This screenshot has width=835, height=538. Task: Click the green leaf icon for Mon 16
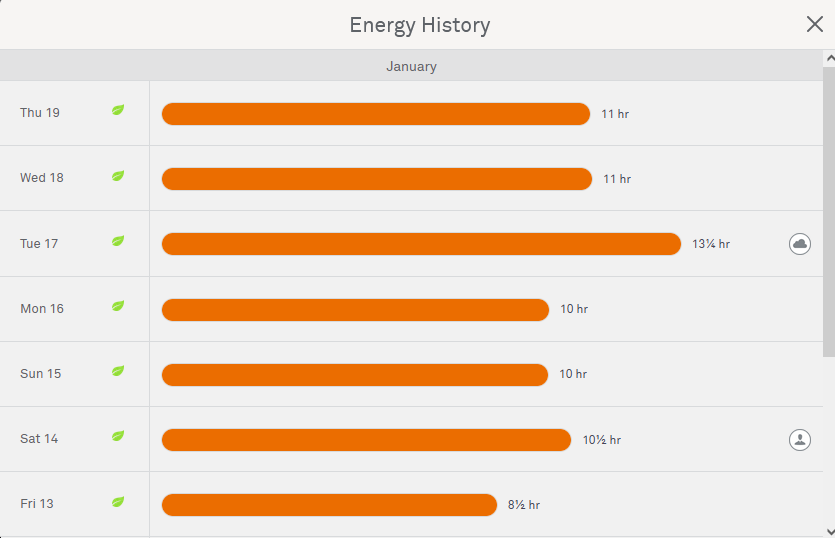[x=118, y=306]
